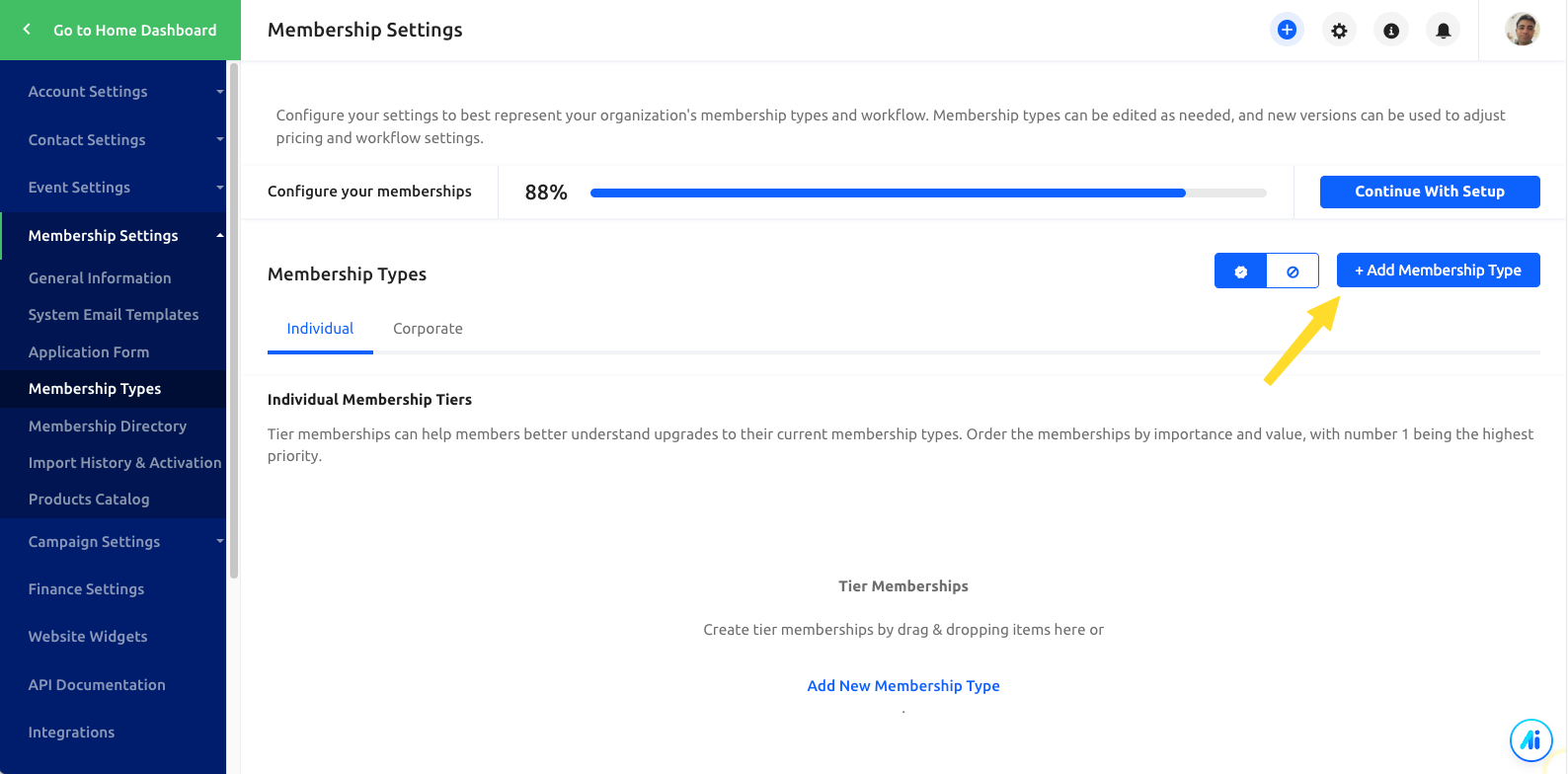The width and height of the screenshot is (1568, 774).
Task: Toggle the active membership types filter
Action: [1241, 271]
